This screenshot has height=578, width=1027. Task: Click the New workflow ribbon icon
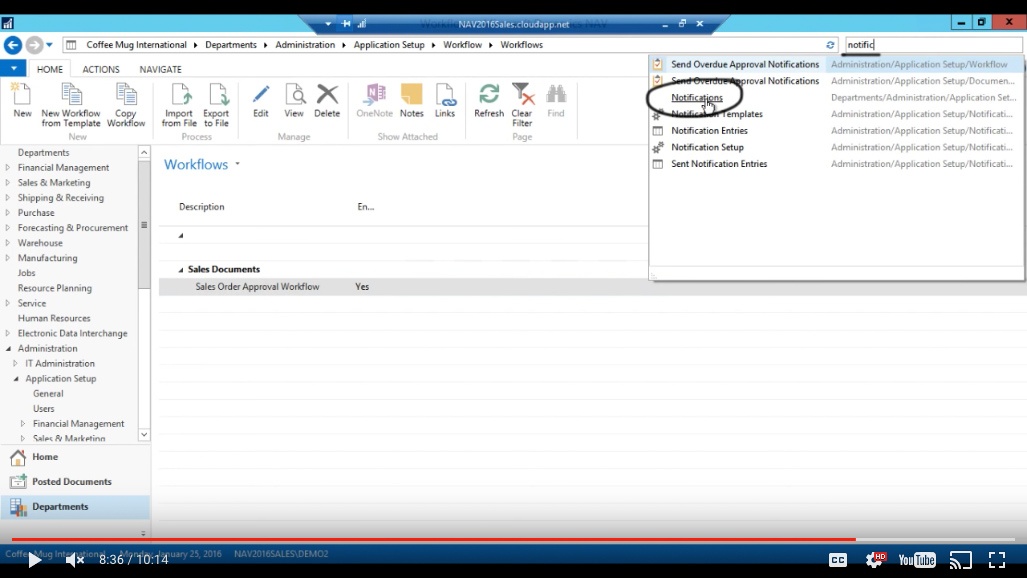pos(21,97)
